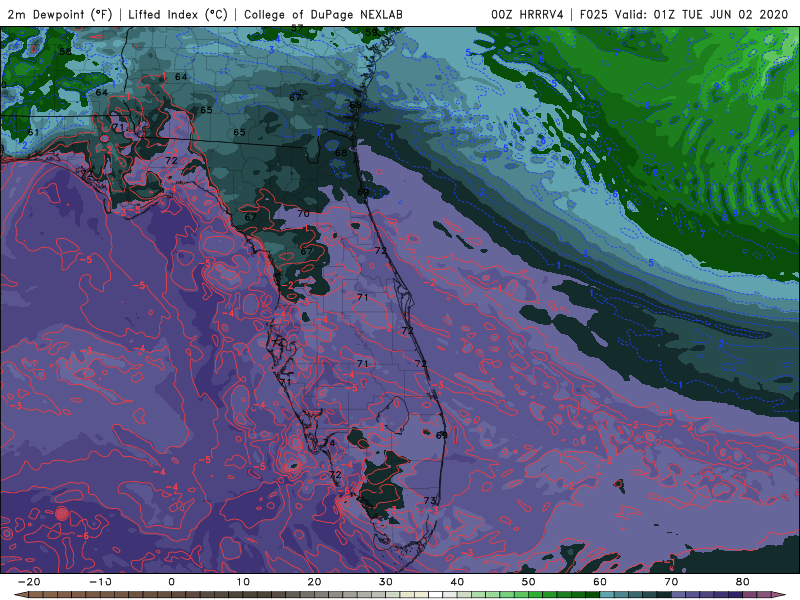Click the -20 label on the color scale
The image size is (800, 600).
click(x=29, y=582)
